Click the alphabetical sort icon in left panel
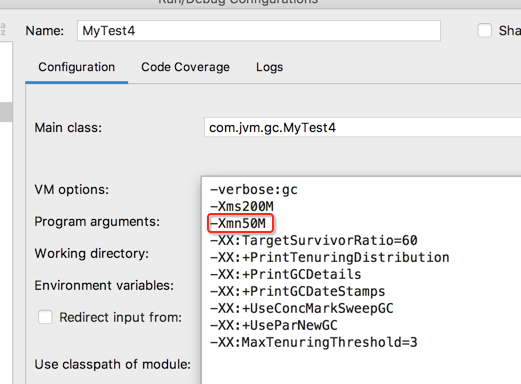 point(3,29)
